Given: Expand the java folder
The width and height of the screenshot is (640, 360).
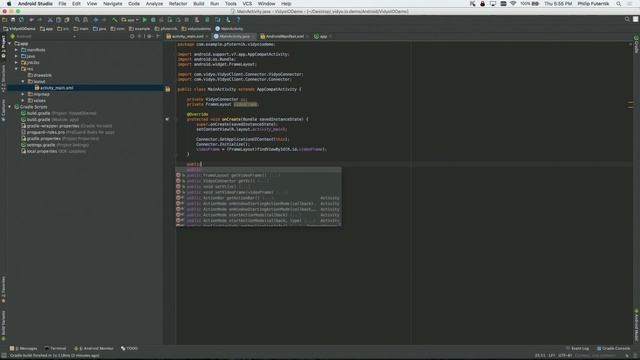Looking at the screenshot, I should click(16, 56).
